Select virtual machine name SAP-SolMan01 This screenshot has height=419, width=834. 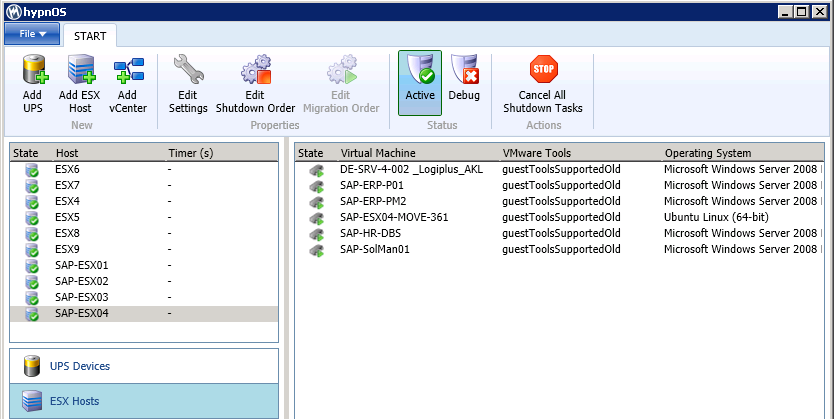(x=375, y=249)
